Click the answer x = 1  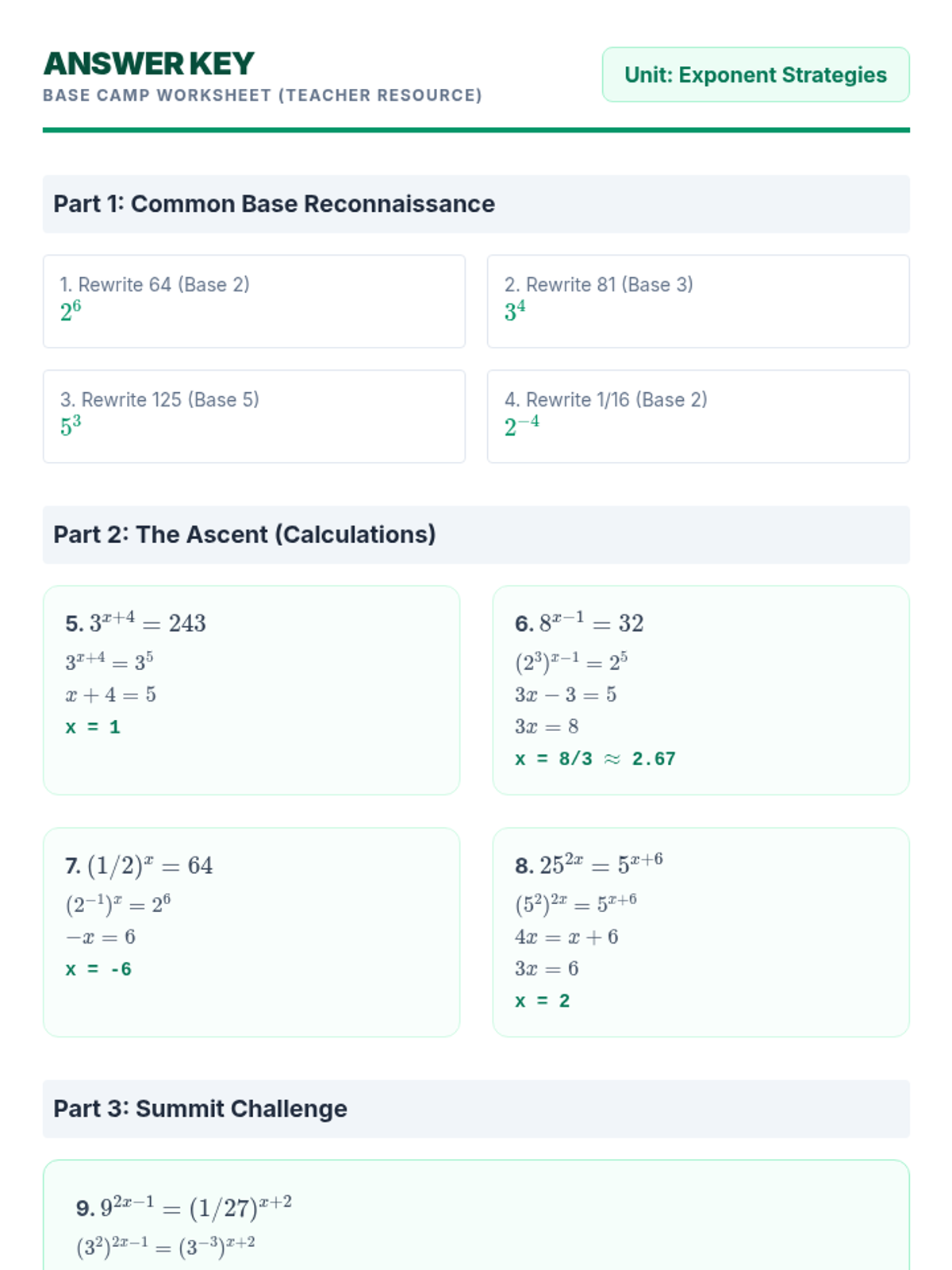click(x=93, y=727)
